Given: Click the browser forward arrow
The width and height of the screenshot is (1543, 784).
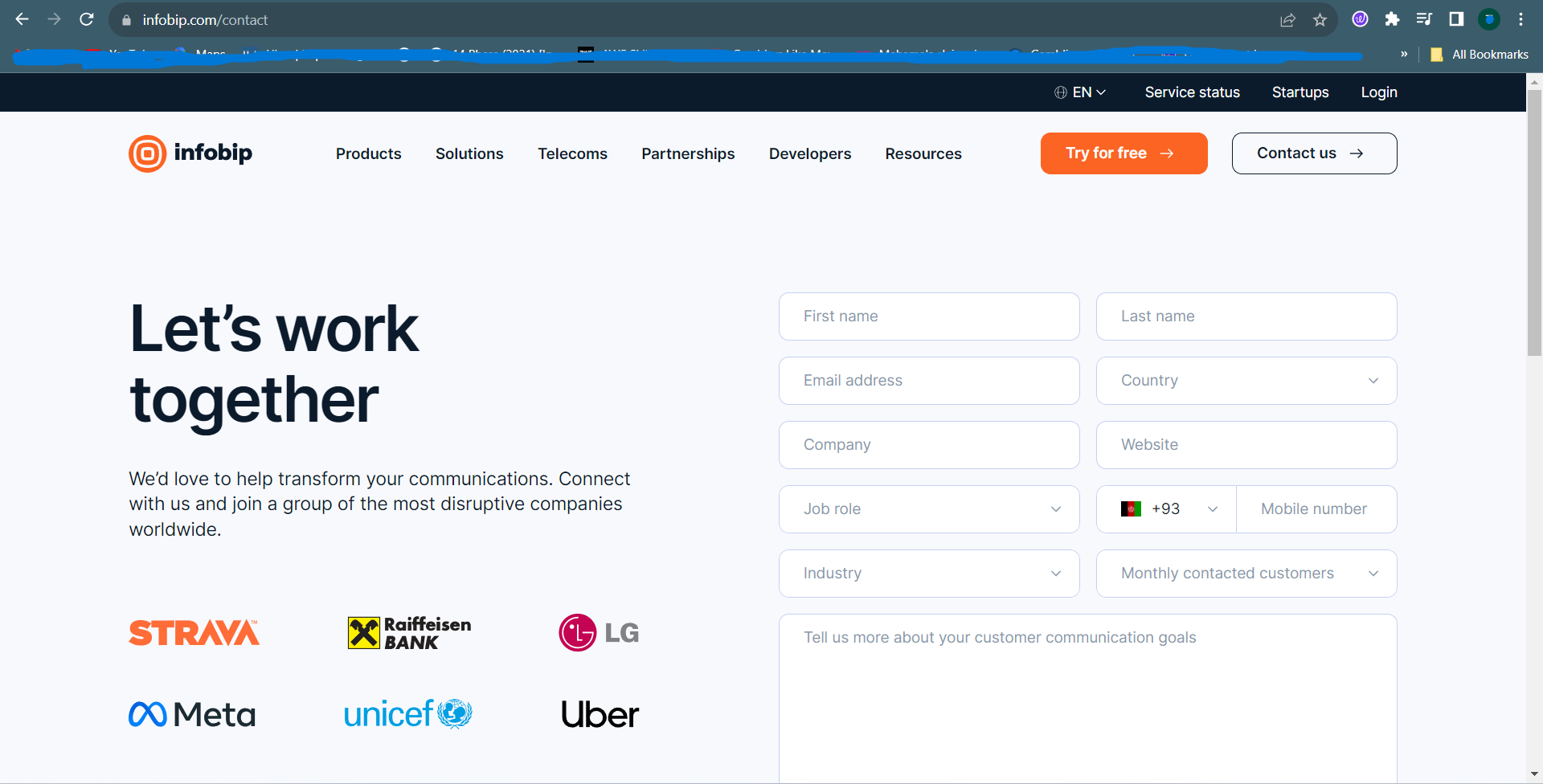Looking at the screenshot, I should pos(54,19).
